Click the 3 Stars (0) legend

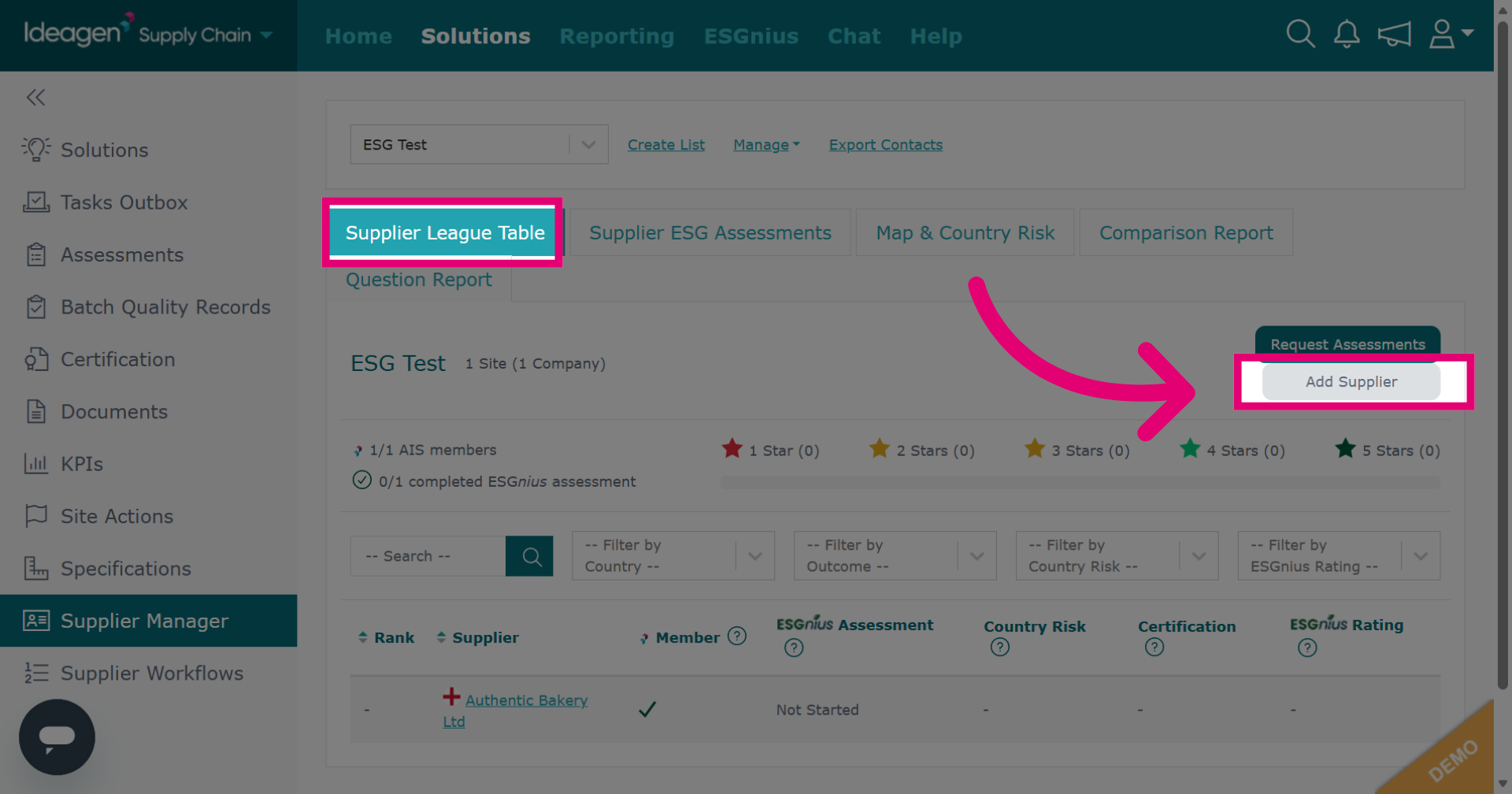(x=1077, y=450)
